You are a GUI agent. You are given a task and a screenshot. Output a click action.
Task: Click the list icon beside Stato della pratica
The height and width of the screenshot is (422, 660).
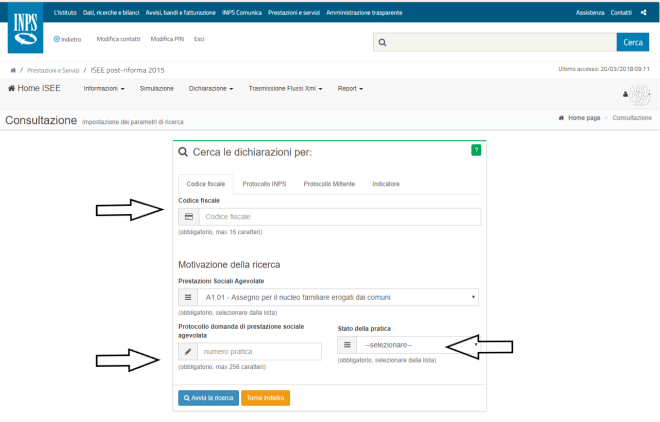pos(348,345)
